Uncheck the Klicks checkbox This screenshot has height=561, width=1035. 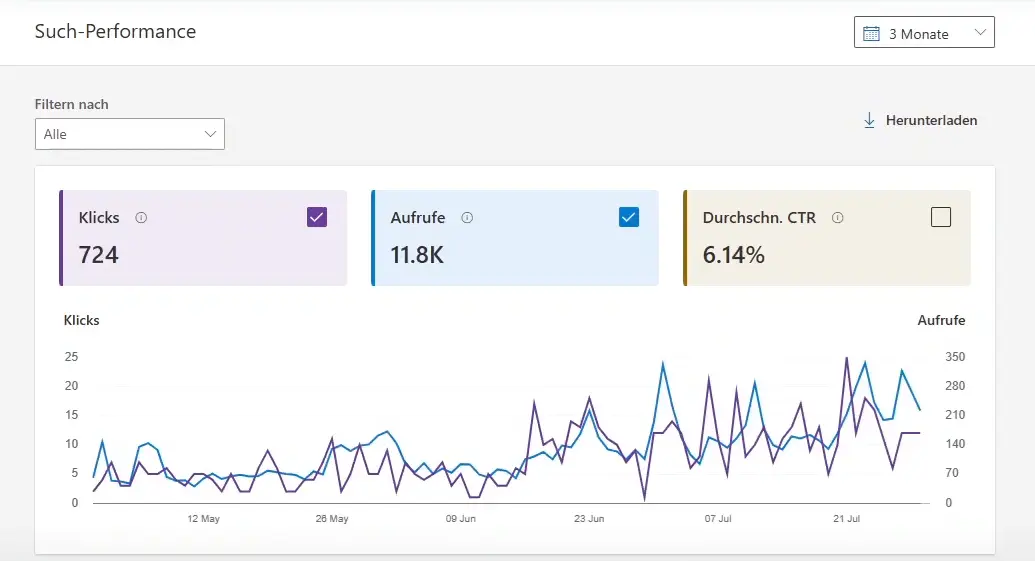click(317, 217)
